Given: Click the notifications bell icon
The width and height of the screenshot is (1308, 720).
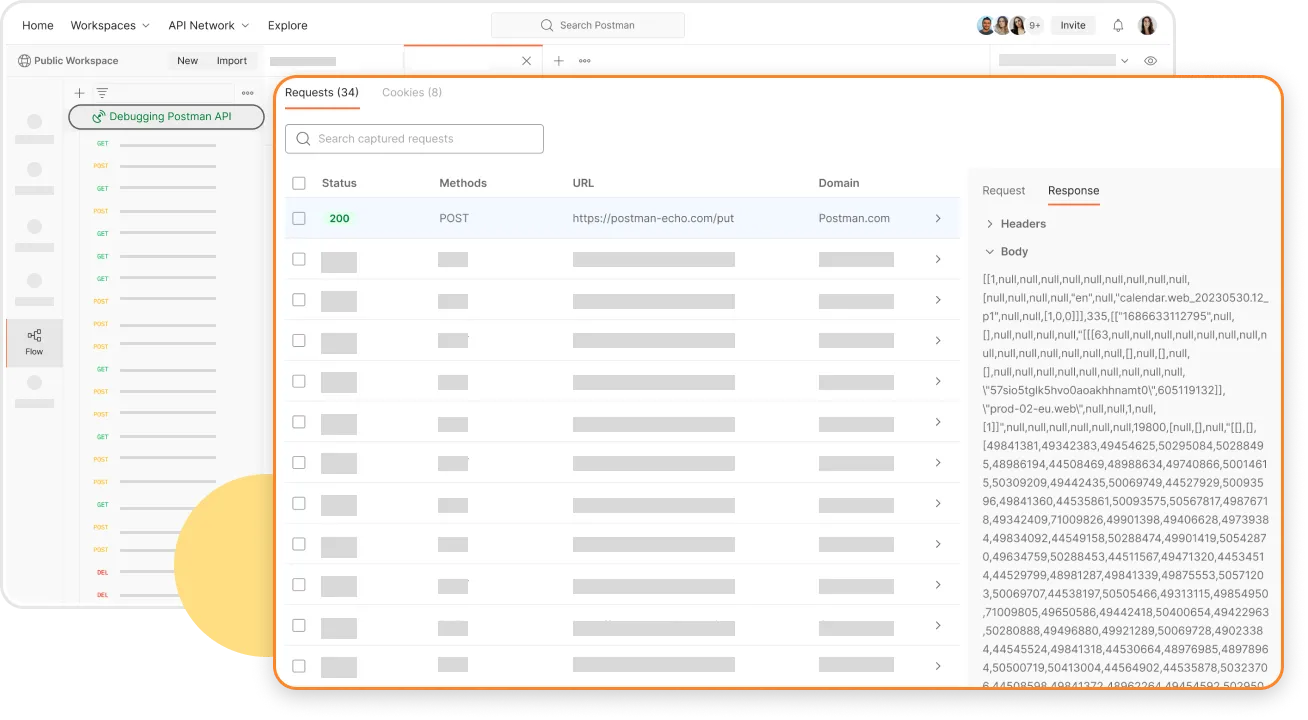Looking at the screenshot, I should coord(1118,25).
